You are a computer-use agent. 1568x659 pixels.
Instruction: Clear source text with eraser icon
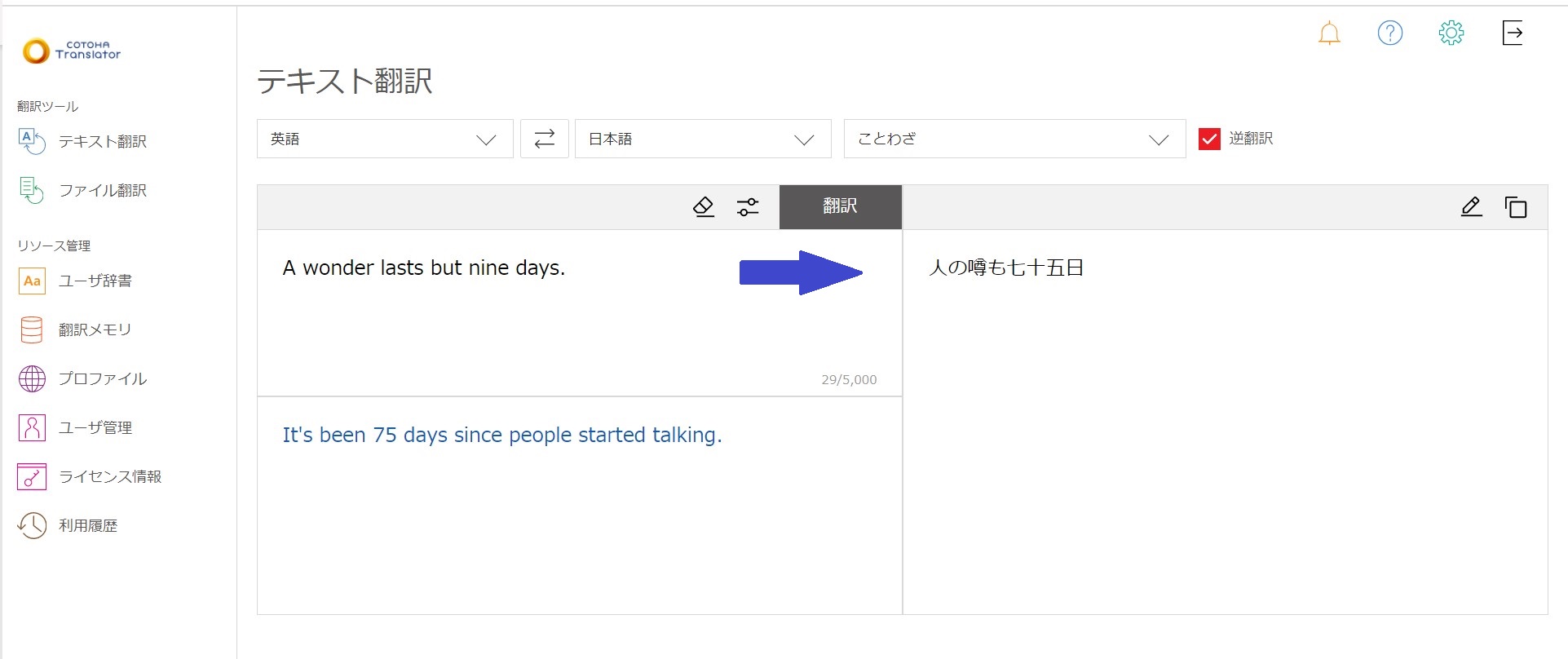(703, 207)
